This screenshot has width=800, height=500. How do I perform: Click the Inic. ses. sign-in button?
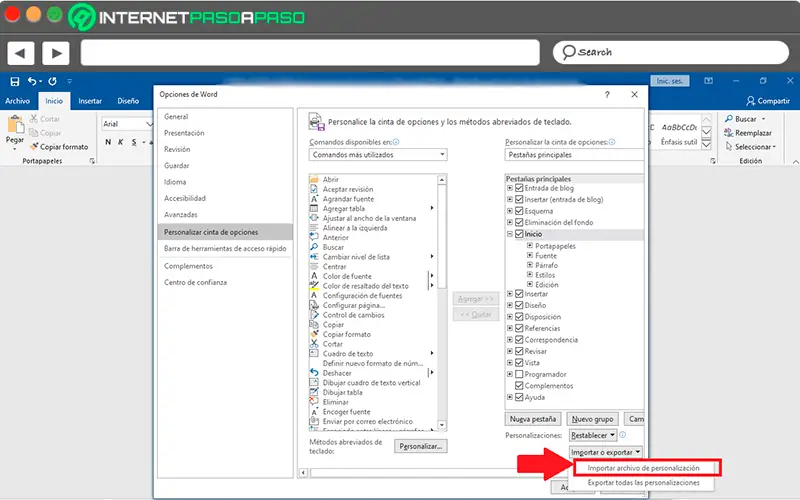(669, 81)
